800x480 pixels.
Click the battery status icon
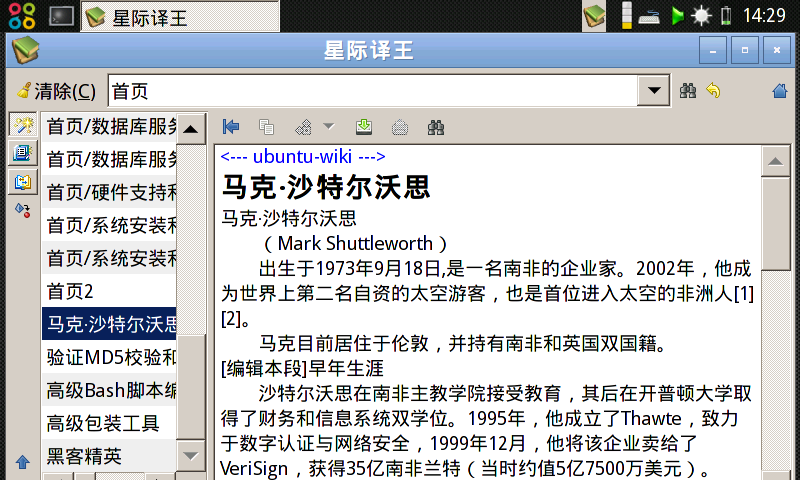pyautogui.click(x=726, y=16)
